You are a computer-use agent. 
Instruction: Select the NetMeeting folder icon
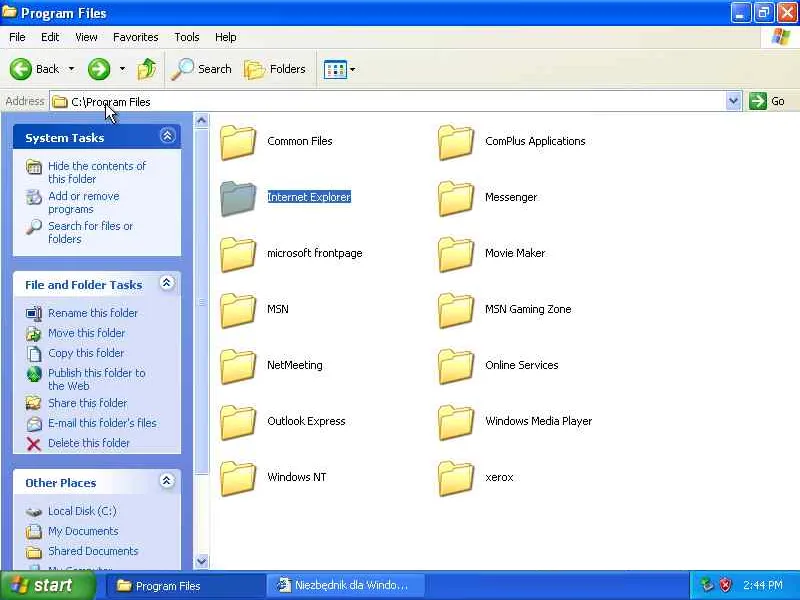238,367
